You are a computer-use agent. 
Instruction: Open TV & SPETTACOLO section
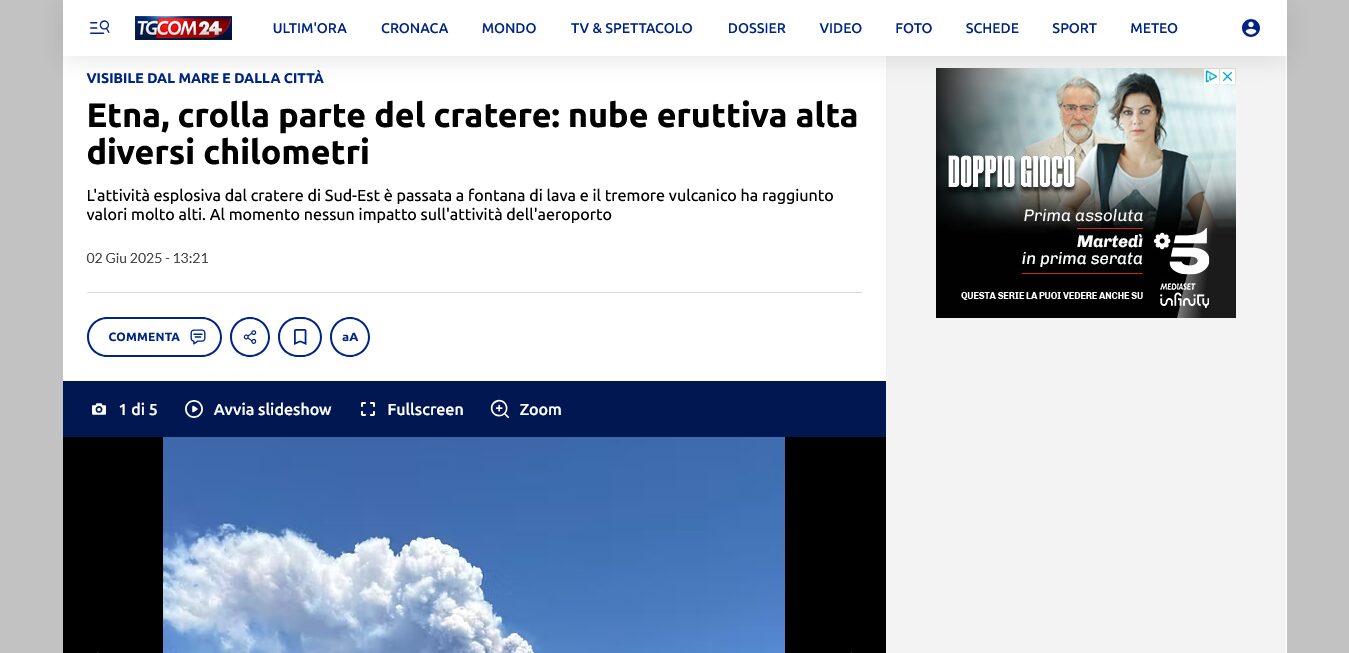(632, 28)
